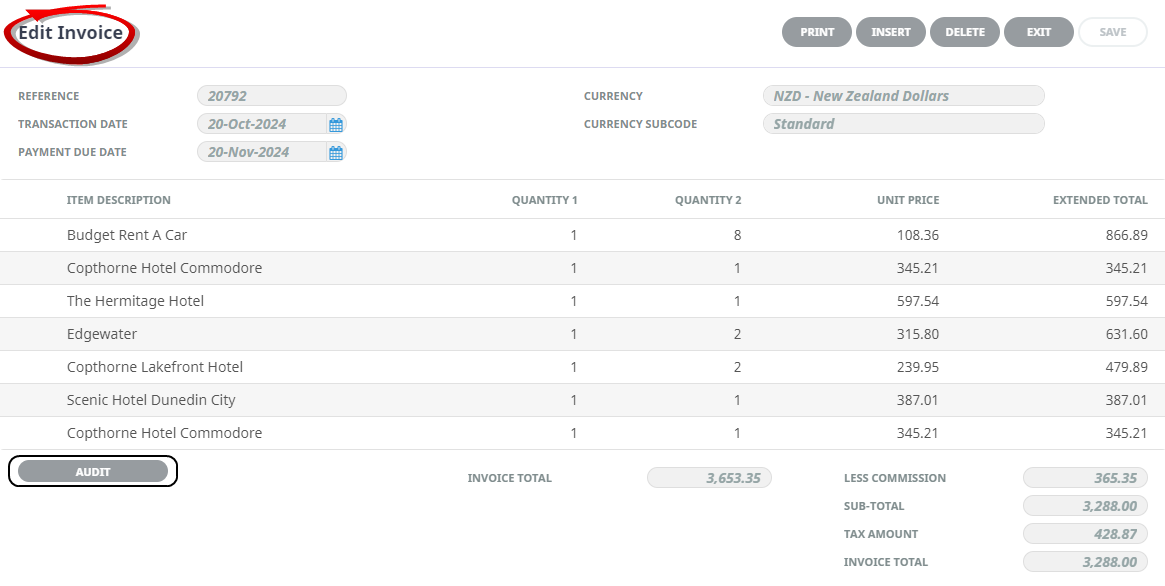The image size is (1165, 586).
Task: Select The Hermitage Hotel line item
Action: (582, 301)
